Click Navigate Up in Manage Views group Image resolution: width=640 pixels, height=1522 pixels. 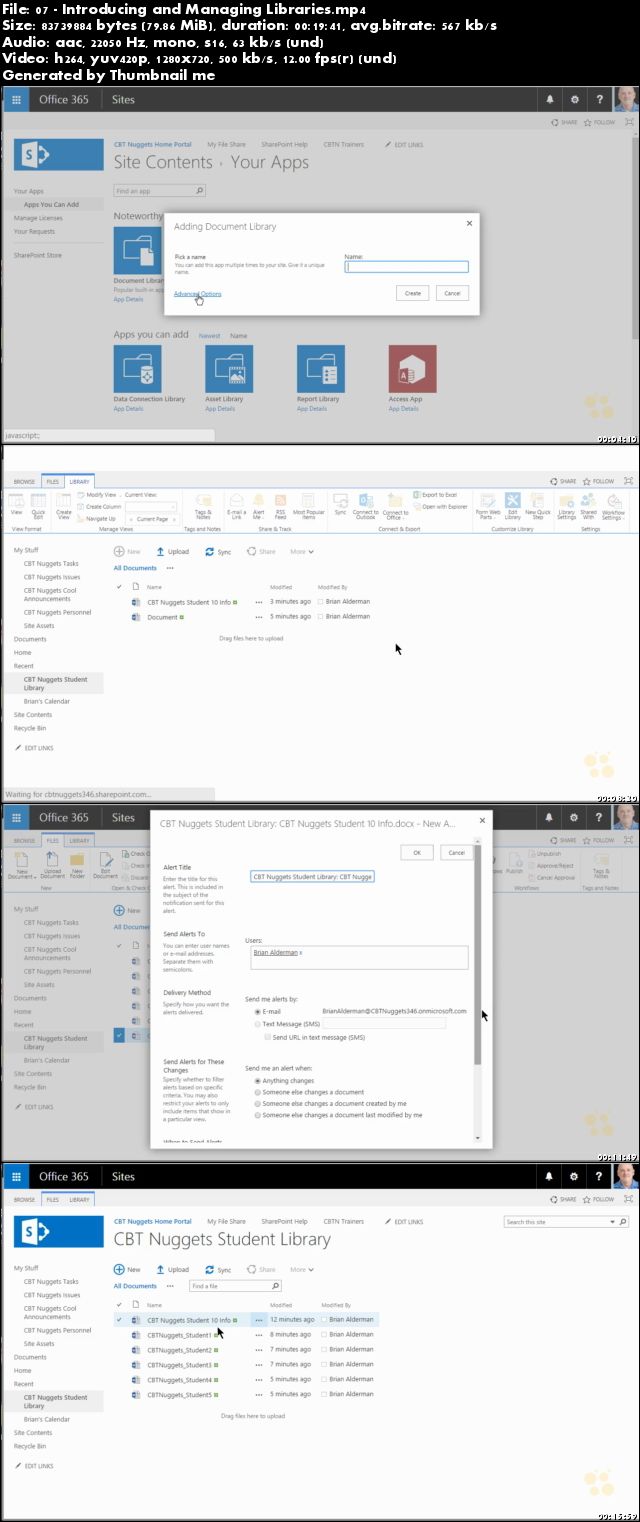(x=96, y=519)
